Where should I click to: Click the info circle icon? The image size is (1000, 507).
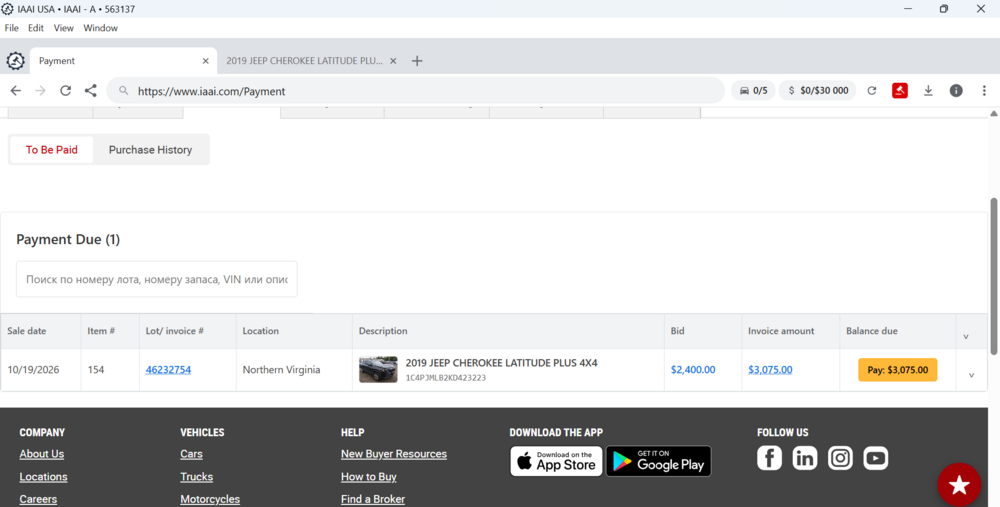[x=956, y=91]
